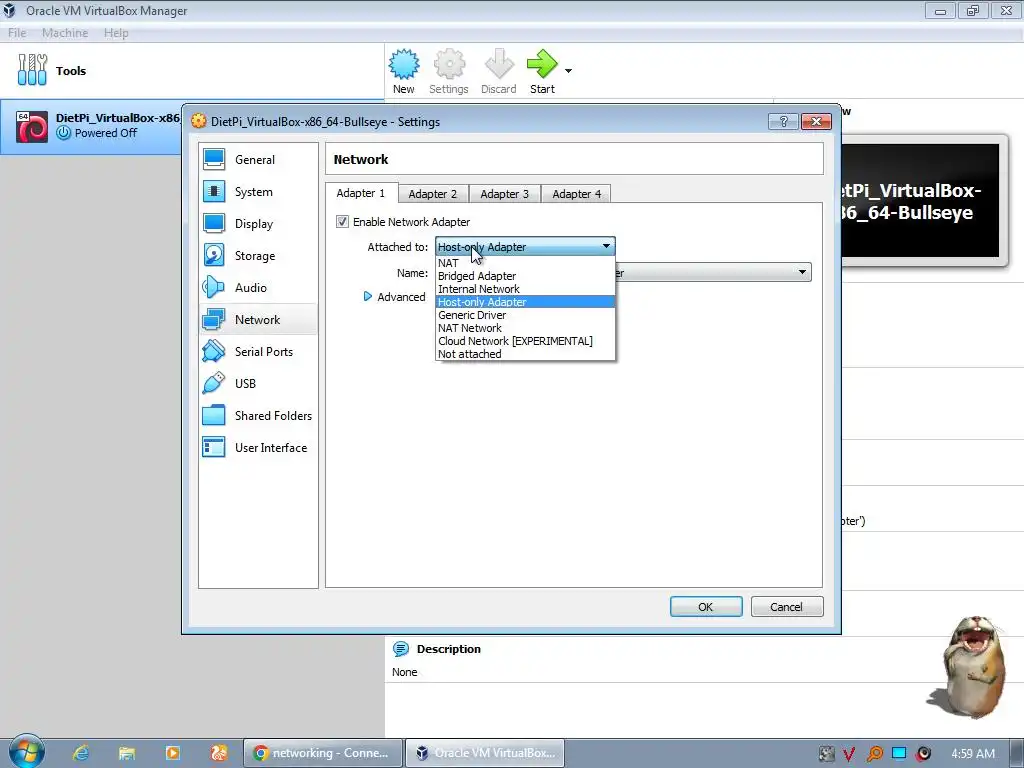Open the General settings category
This screenshot has height=768, width=1024.
tap(258, 159)
